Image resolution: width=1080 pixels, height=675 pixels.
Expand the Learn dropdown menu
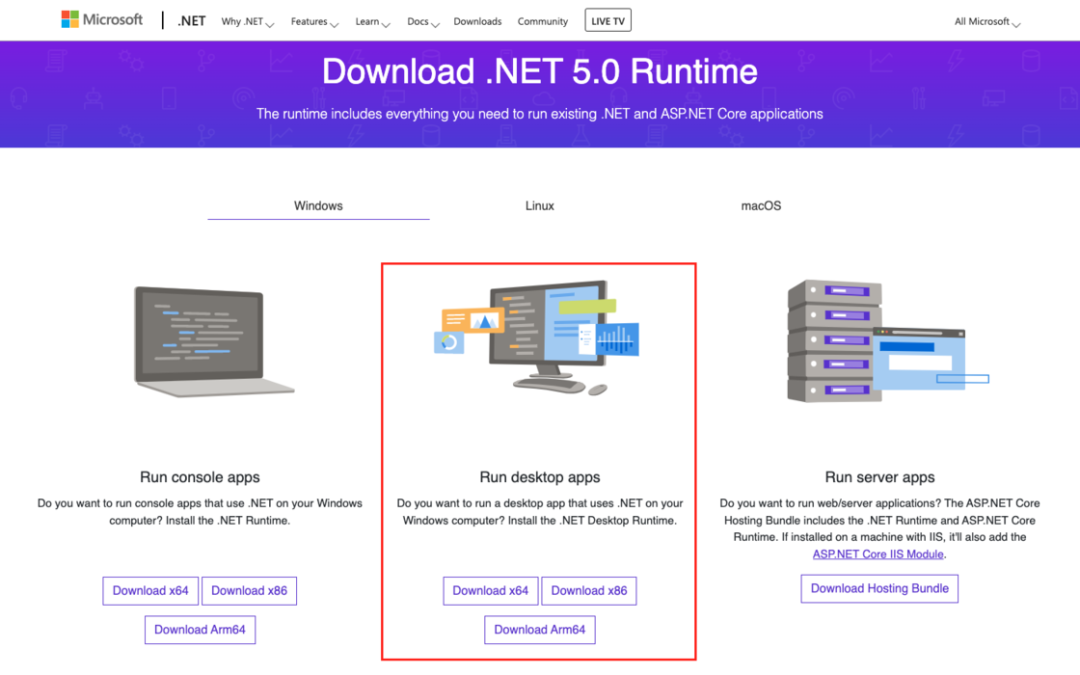point(373,22)
